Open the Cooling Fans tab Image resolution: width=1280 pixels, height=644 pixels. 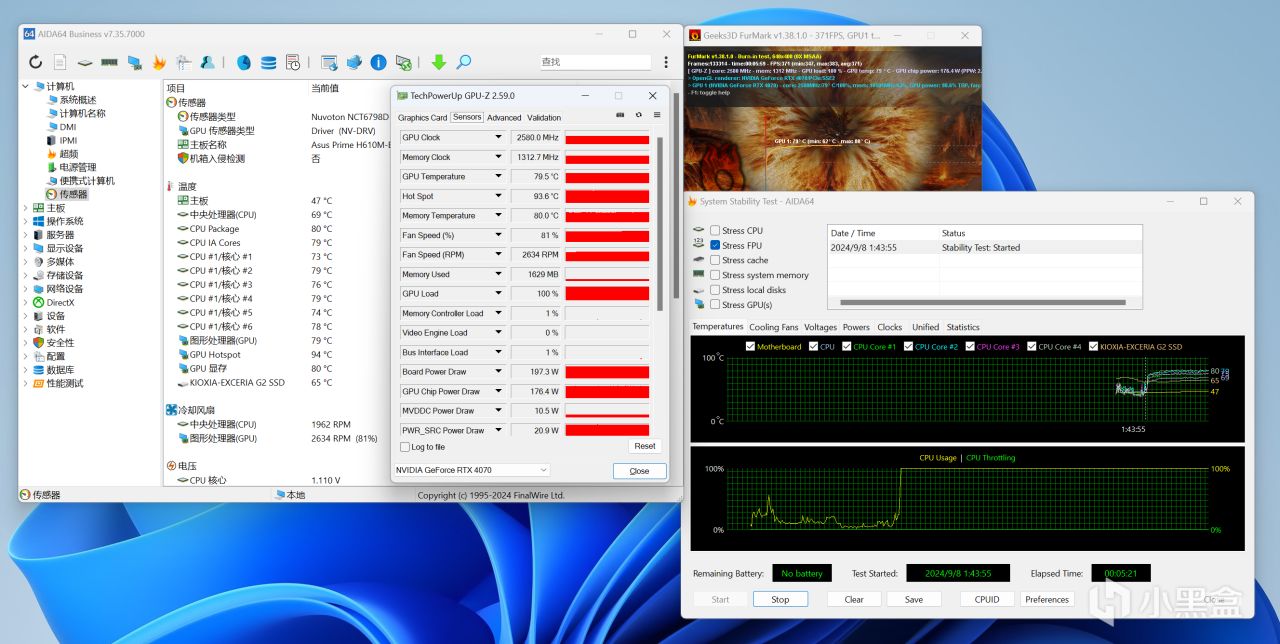774,327
